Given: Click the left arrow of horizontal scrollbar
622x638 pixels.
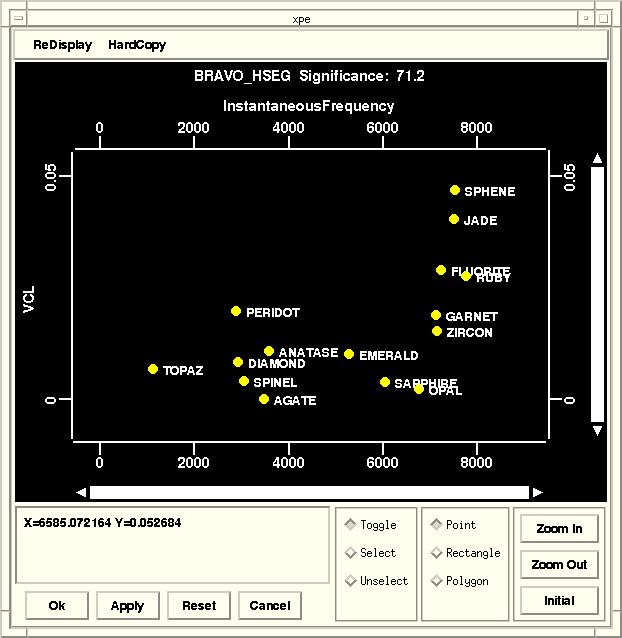Looking at the screenshot, I should [x=81, y=492].
